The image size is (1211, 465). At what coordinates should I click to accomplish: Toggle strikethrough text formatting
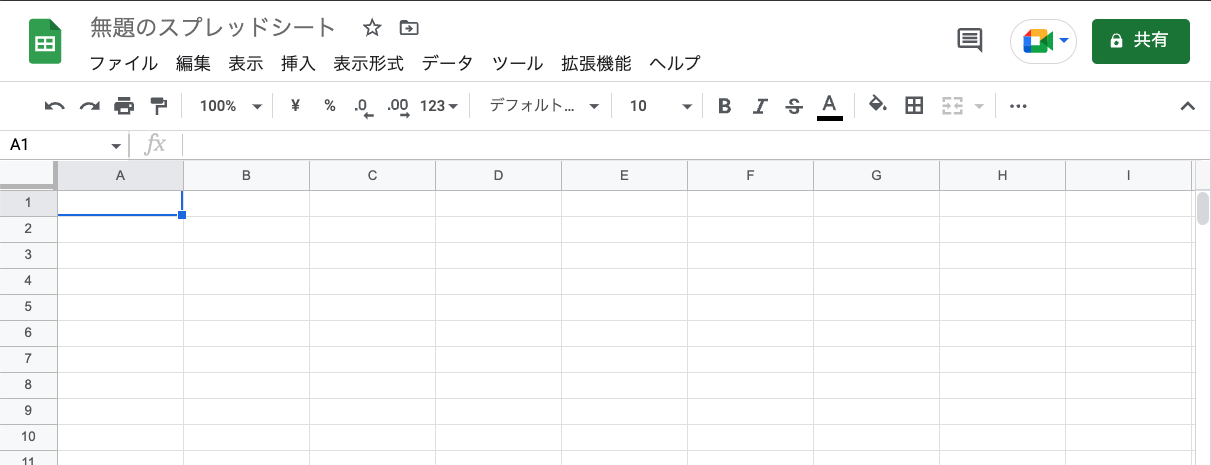point(794,106)
